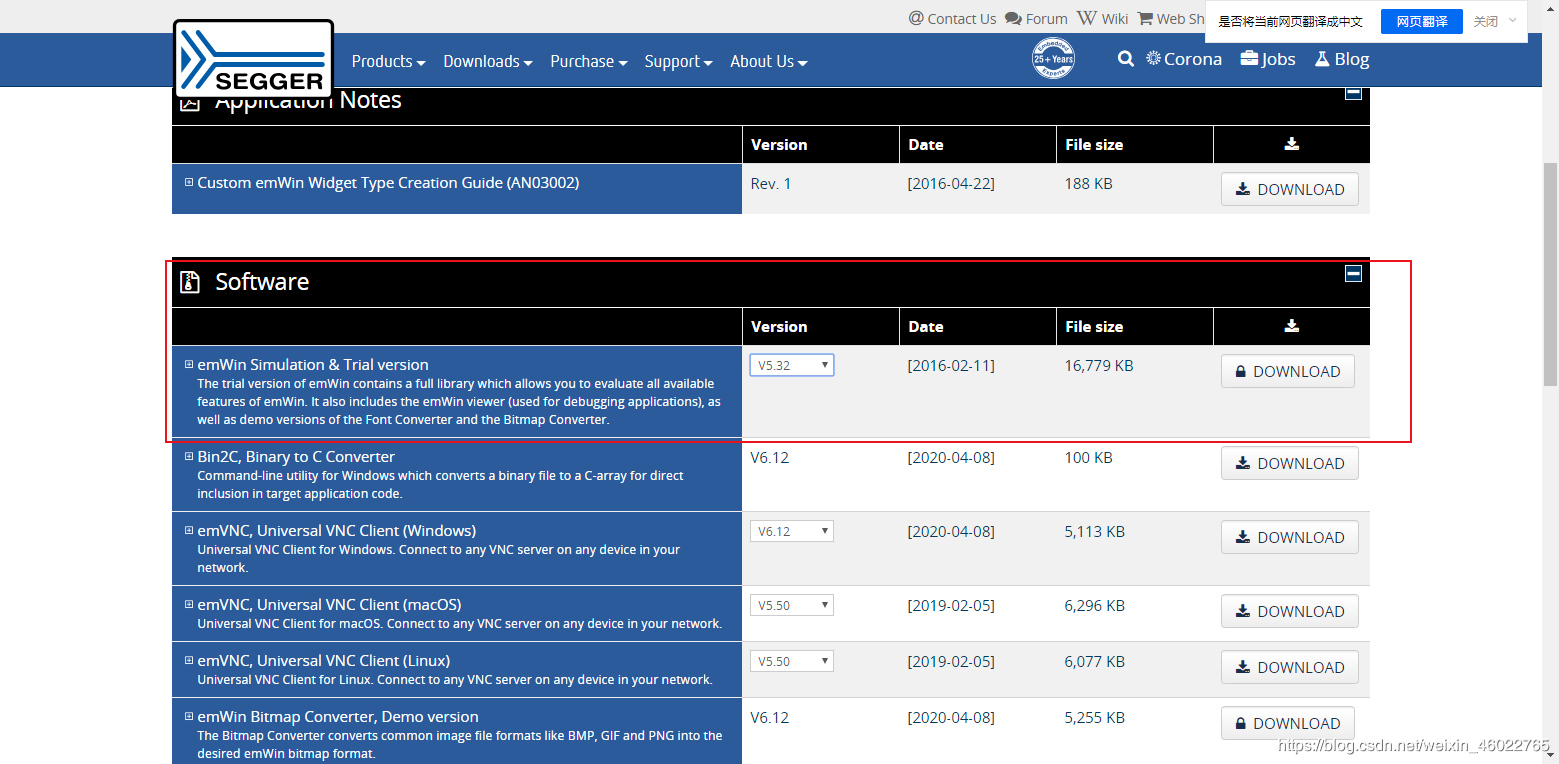
Task: Click the page vertical scrollbar
Action: coord(1550,272)
